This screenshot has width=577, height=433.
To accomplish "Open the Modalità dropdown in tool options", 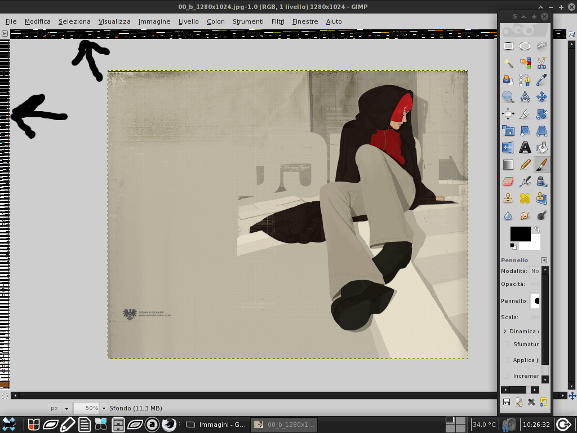I will [x=535, y=271].
